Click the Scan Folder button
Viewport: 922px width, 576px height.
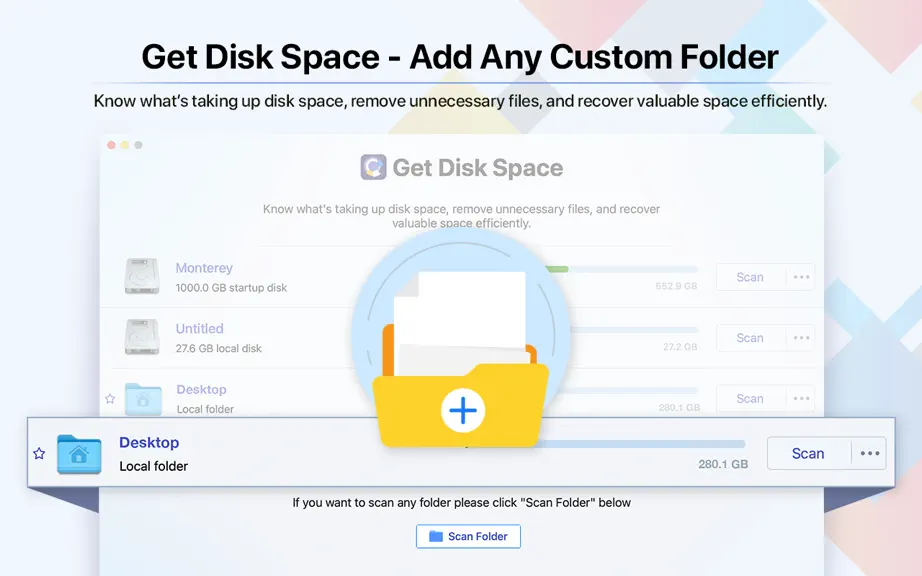(468, 536)
